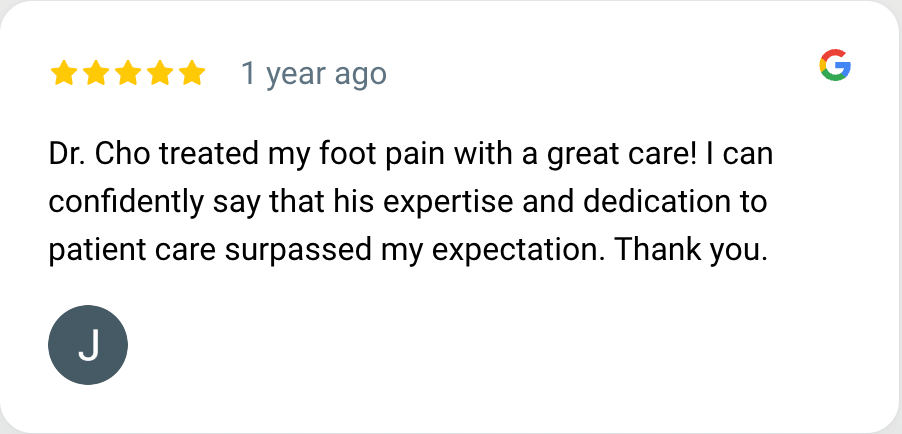
Task: Click the "1 year ago" timestamp
Action: tap(313, 74)
